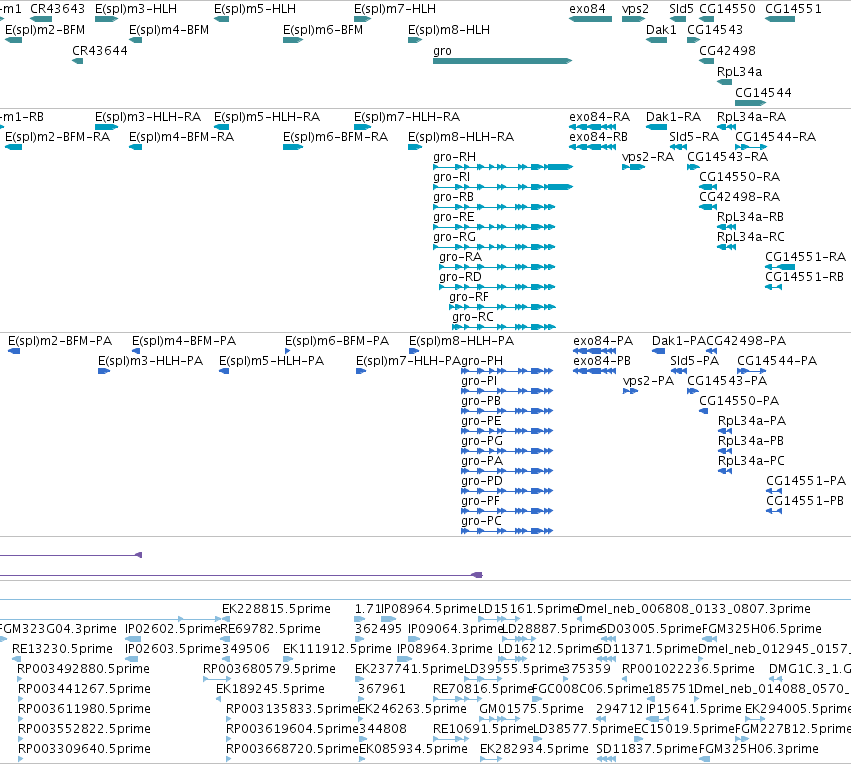Select the RE13230.5prime EST label
851x764 pixels.
point(62,649)
